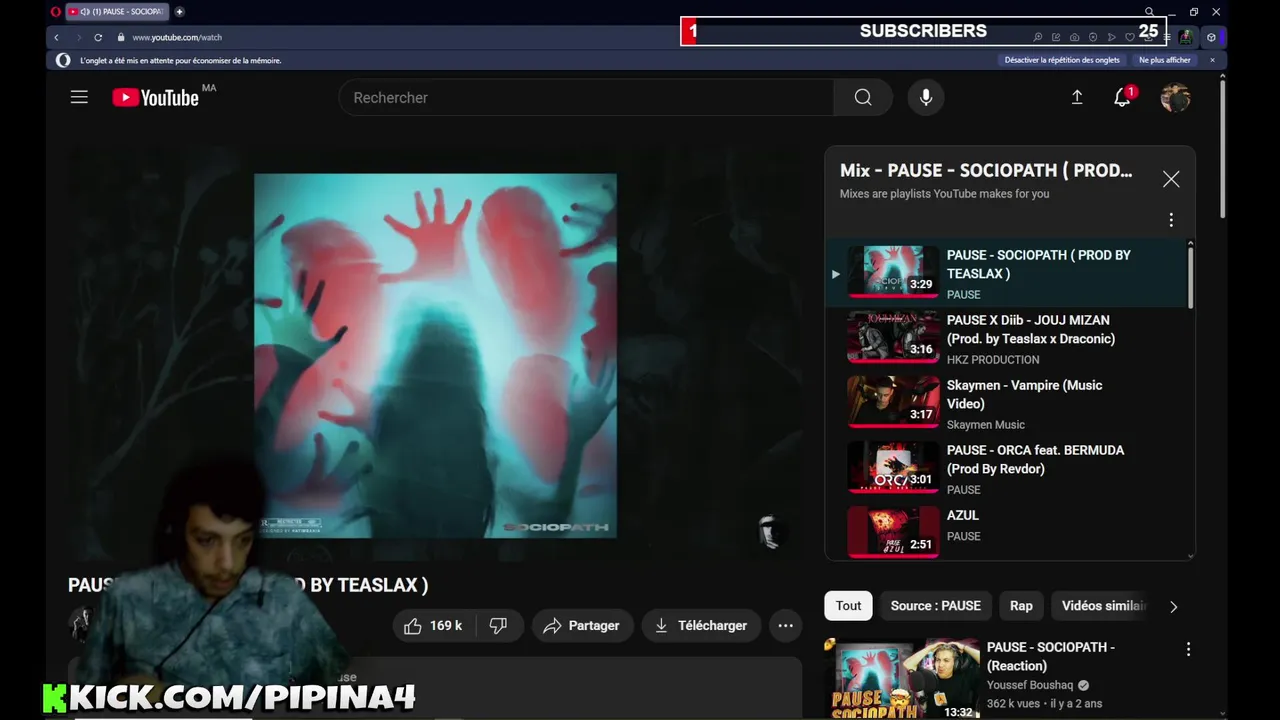Click the Opera profile avatar in toolbar
The height and width of the screenshot is (720, 1280).
tap(1185, 37)
